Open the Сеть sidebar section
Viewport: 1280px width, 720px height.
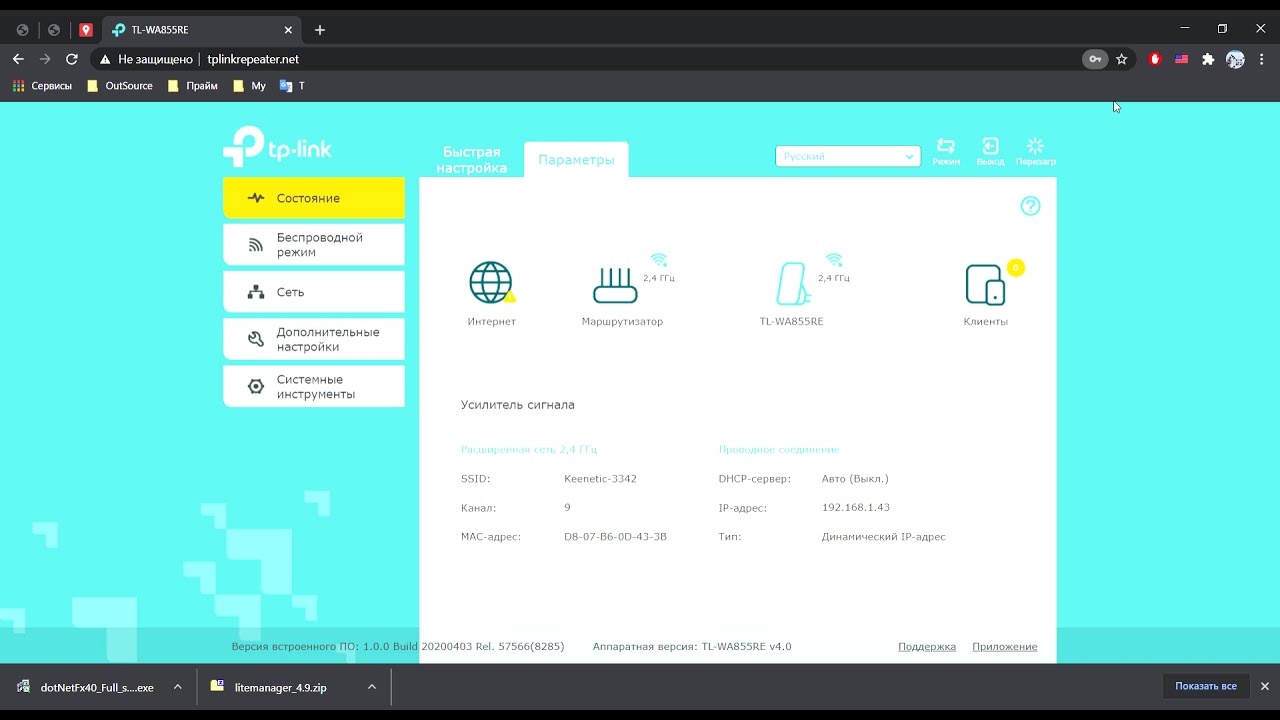[x=314, y=292]
